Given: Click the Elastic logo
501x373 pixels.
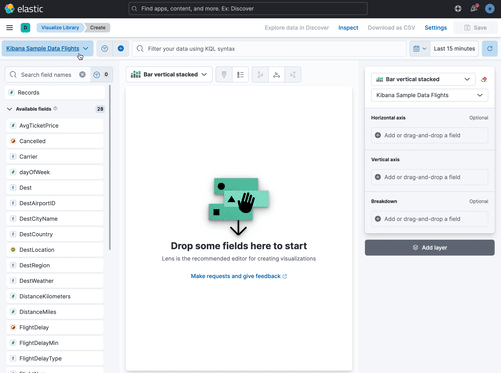Looking at the screenshot, I should point(24,9).
